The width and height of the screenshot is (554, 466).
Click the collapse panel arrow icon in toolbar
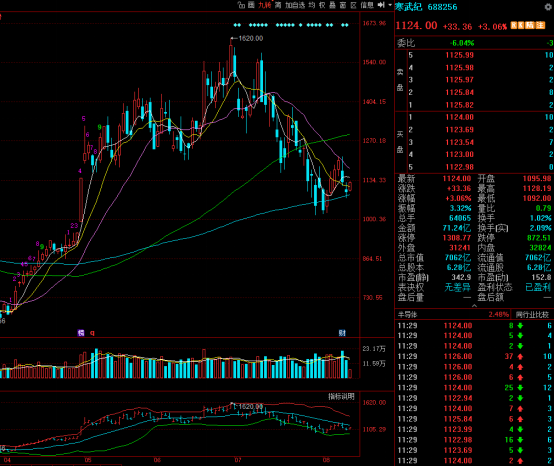[x=381, y=5]
